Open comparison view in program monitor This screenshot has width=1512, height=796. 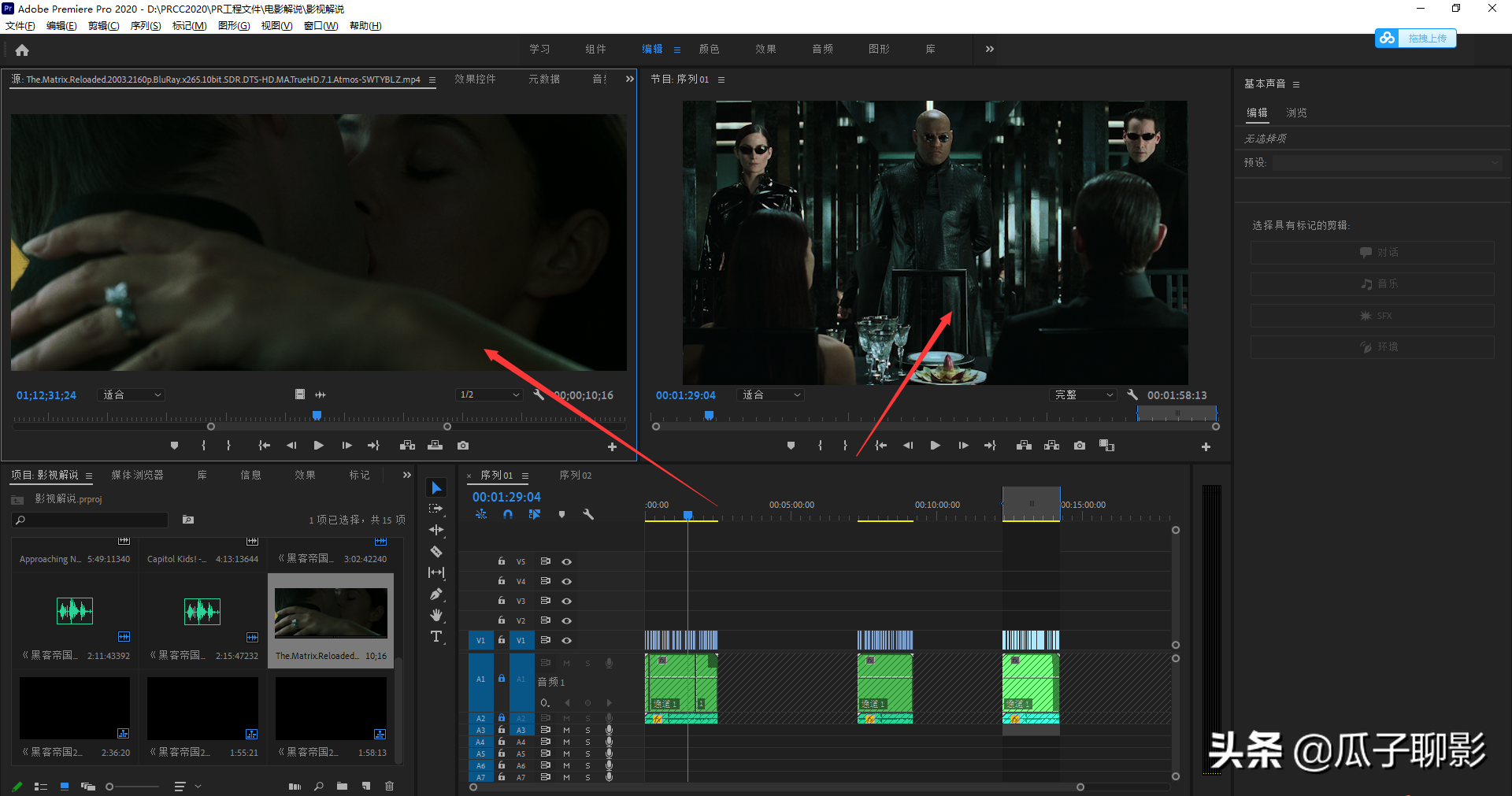1106,446
